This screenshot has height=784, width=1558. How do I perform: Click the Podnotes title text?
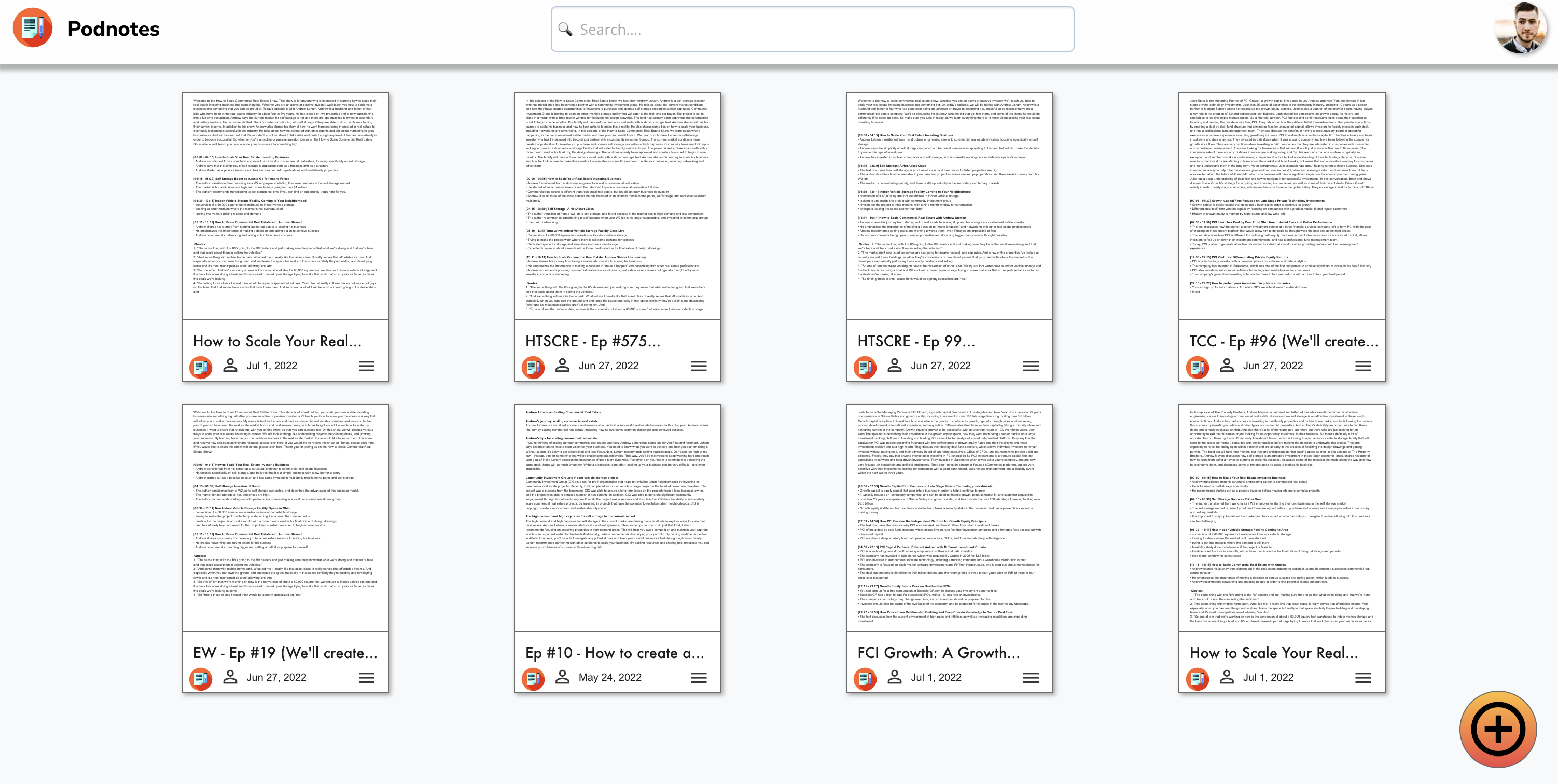113,29
